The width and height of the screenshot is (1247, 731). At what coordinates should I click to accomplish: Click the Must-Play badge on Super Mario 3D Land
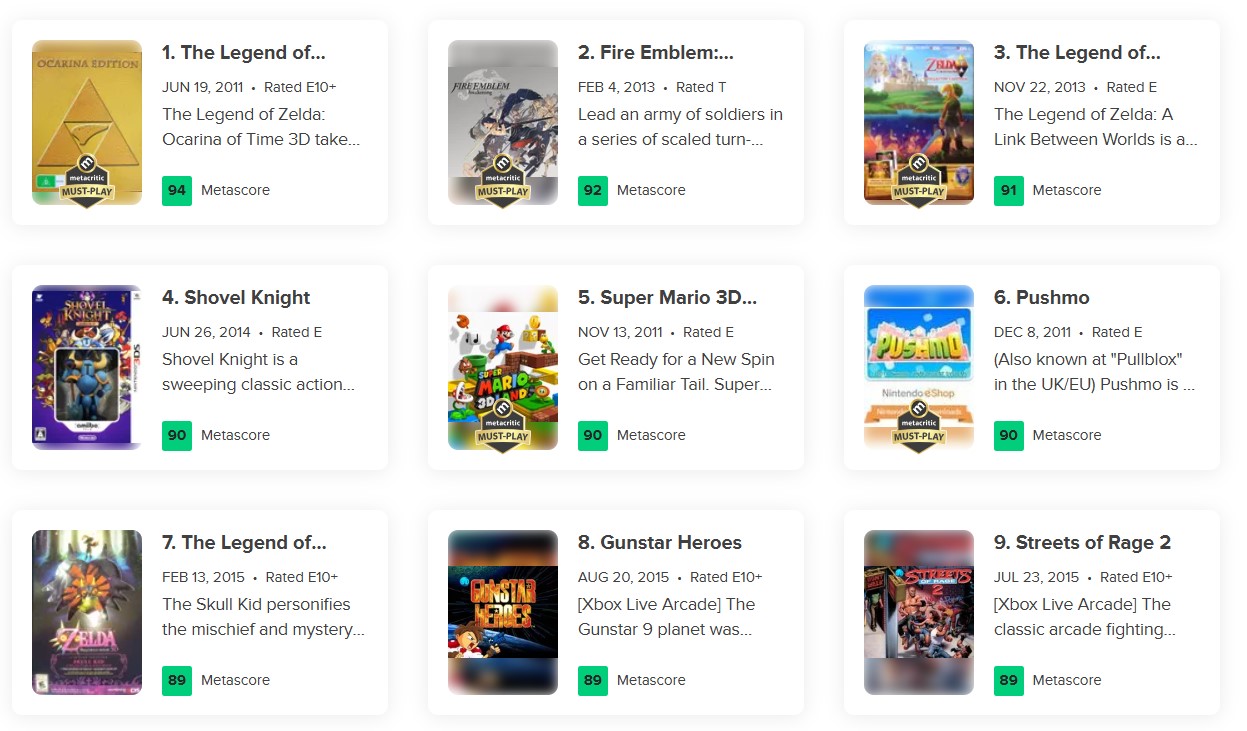(x=503, y=427)
